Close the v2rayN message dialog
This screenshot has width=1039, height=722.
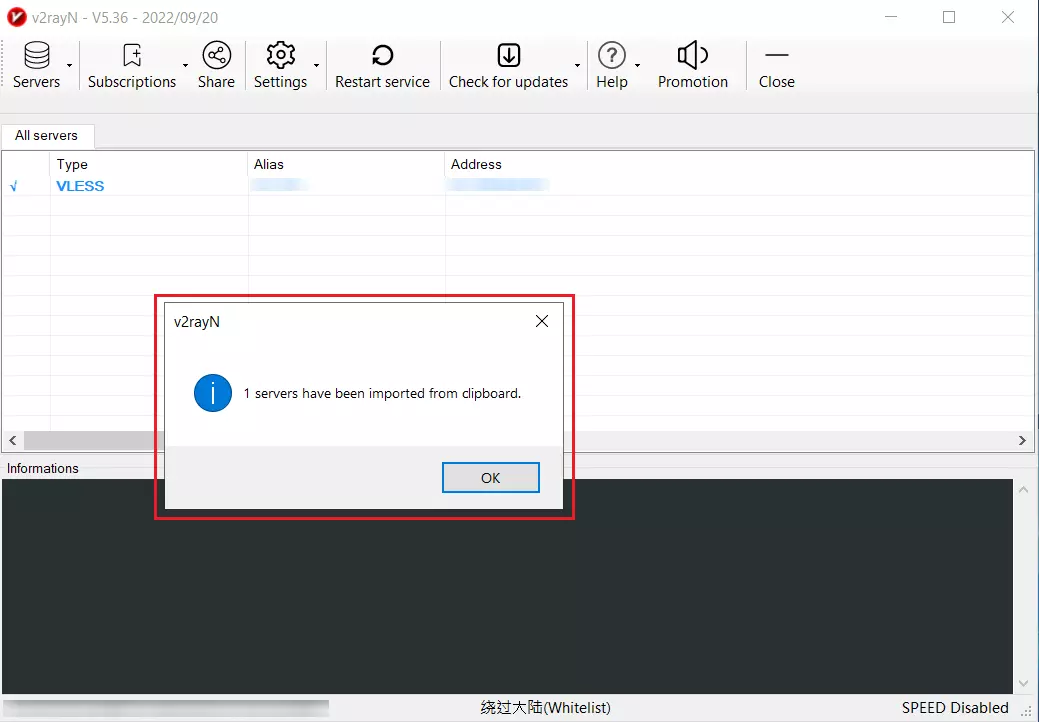541,321
